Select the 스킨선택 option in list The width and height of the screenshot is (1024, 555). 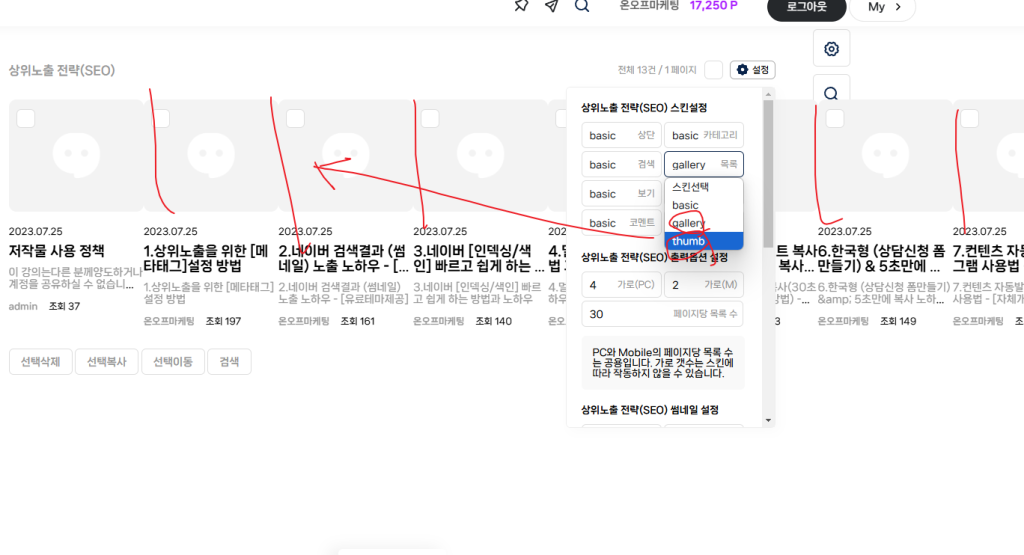703,187
